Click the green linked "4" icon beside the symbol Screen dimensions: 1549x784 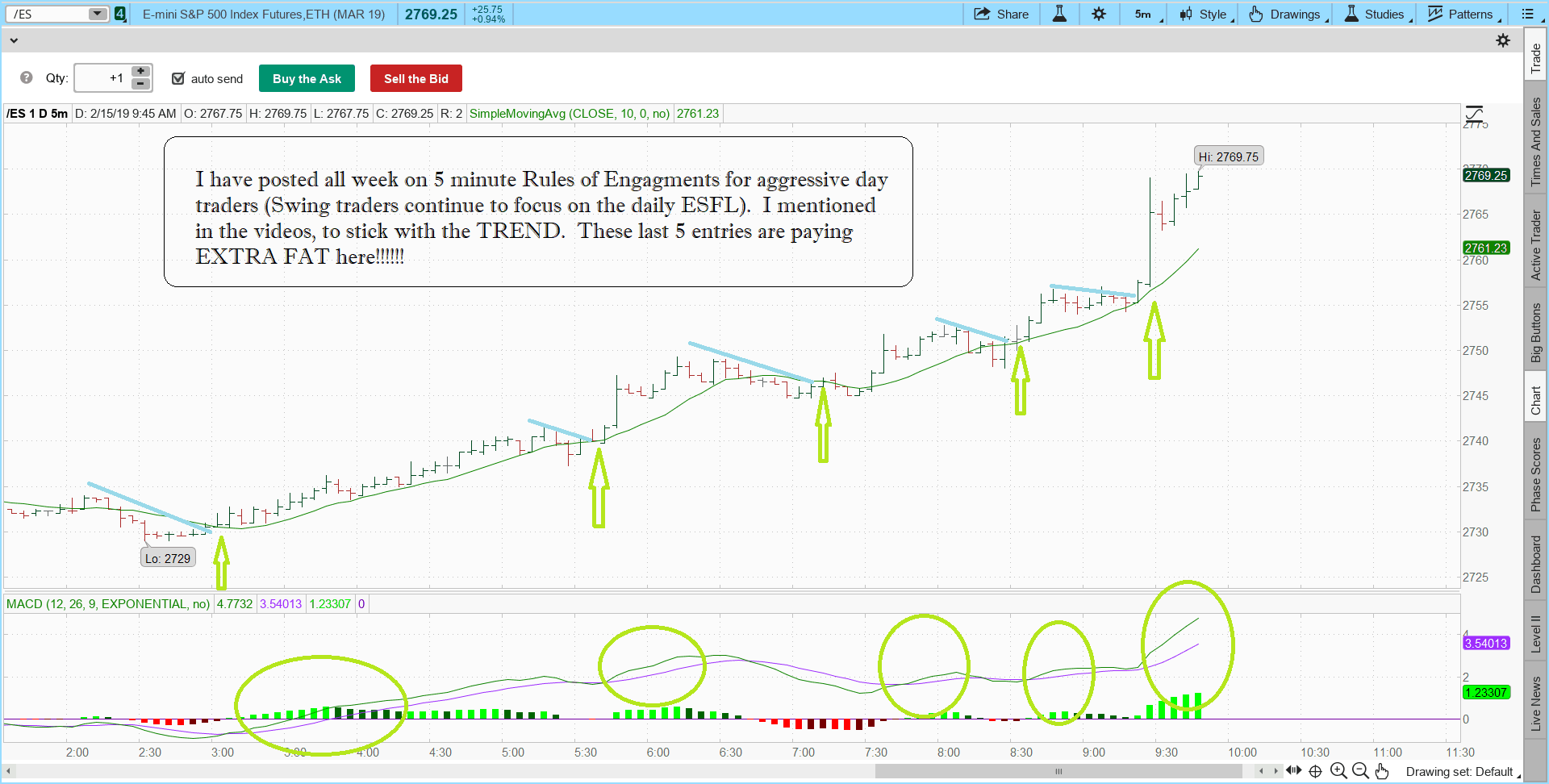[119, 14]
